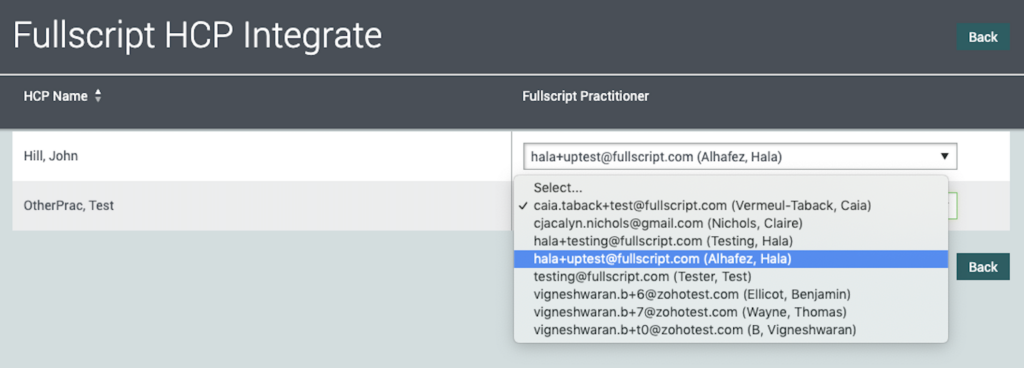Image resolution: width=1024 pixels, height=368 pixels.
Task: Select vigneshwaran.b+7@zohotest.com (Wayne, Thomas) option
Action: [731, 312]
